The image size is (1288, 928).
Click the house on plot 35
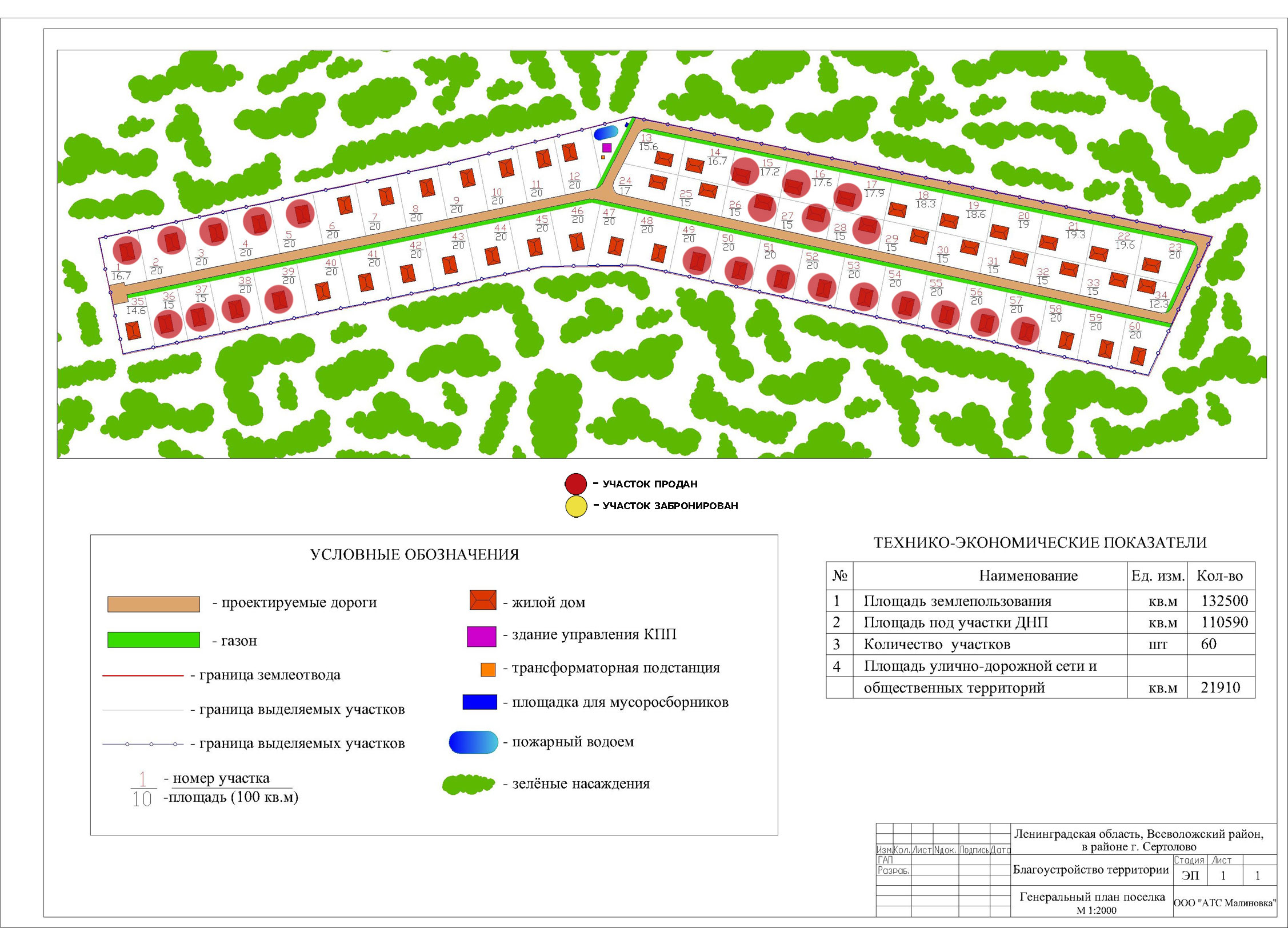tap(133, 330)
